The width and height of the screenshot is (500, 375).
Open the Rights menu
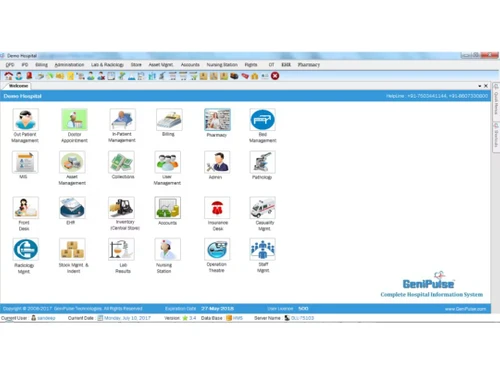point(251,65)
